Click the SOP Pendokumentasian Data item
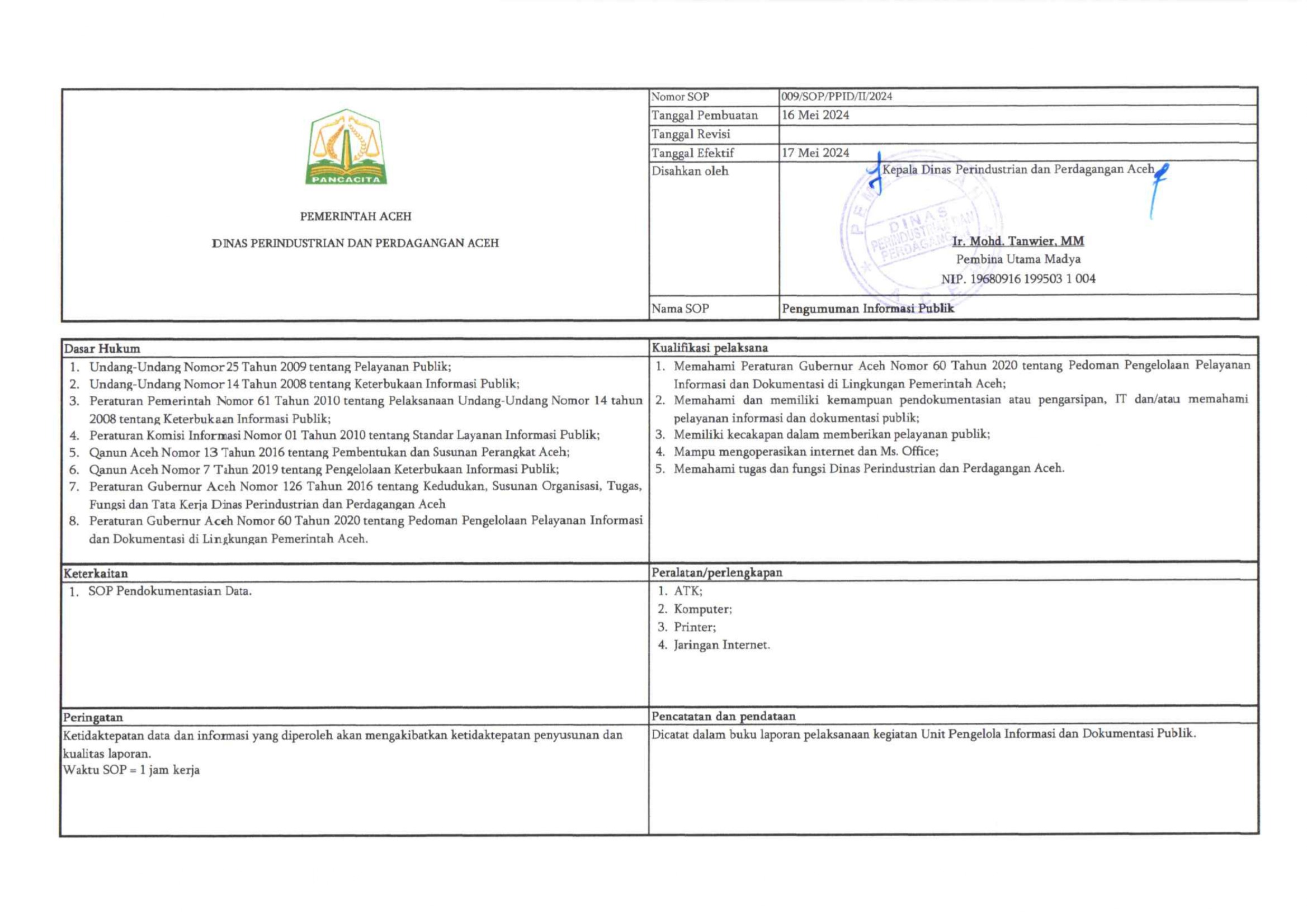Viewport: 1307px width, 924px height. click(169, 591)
